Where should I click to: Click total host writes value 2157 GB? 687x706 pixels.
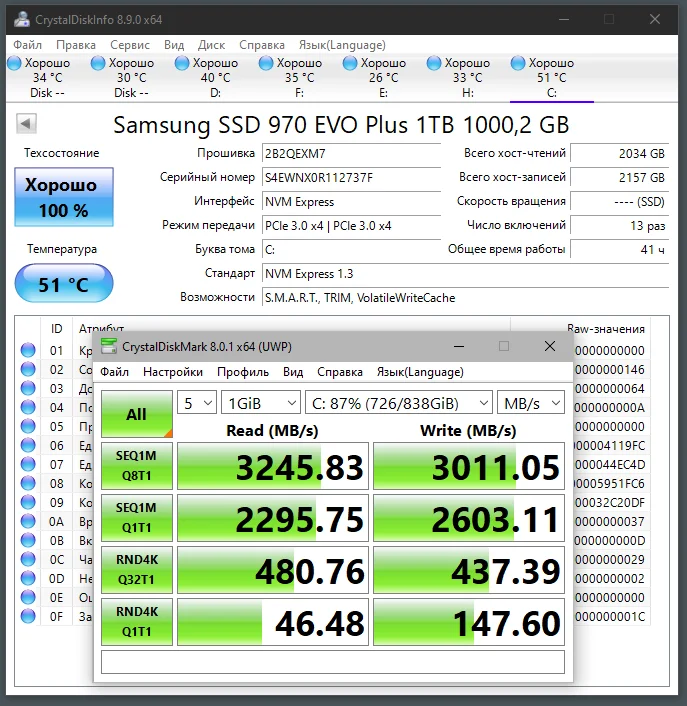click(619, 177)
